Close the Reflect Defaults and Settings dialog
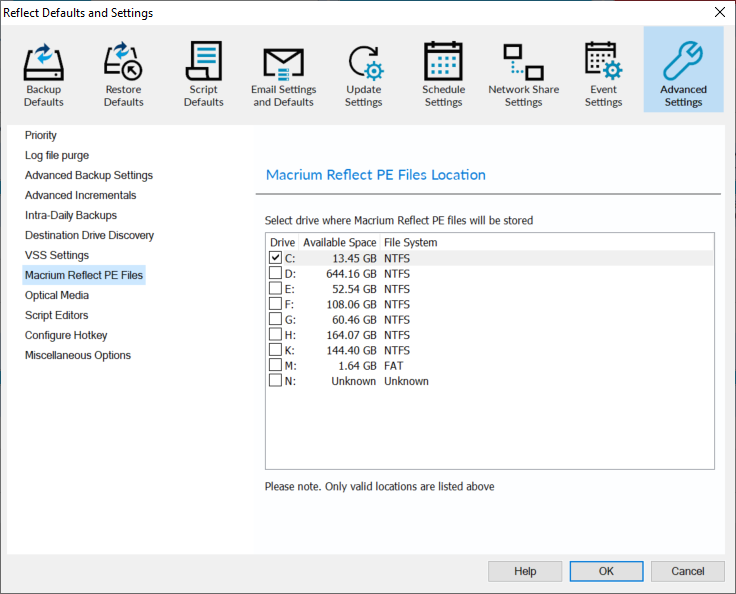The height and width of the screenshot is (594, 736). (720, 12)
